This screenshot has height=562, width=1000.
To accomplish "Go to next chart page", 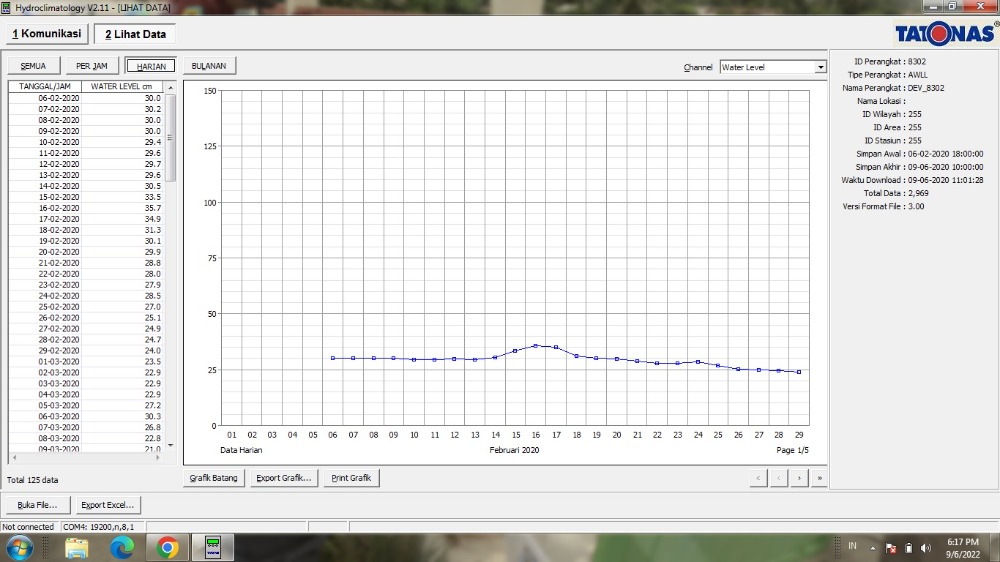I will (x=799, y=478).
